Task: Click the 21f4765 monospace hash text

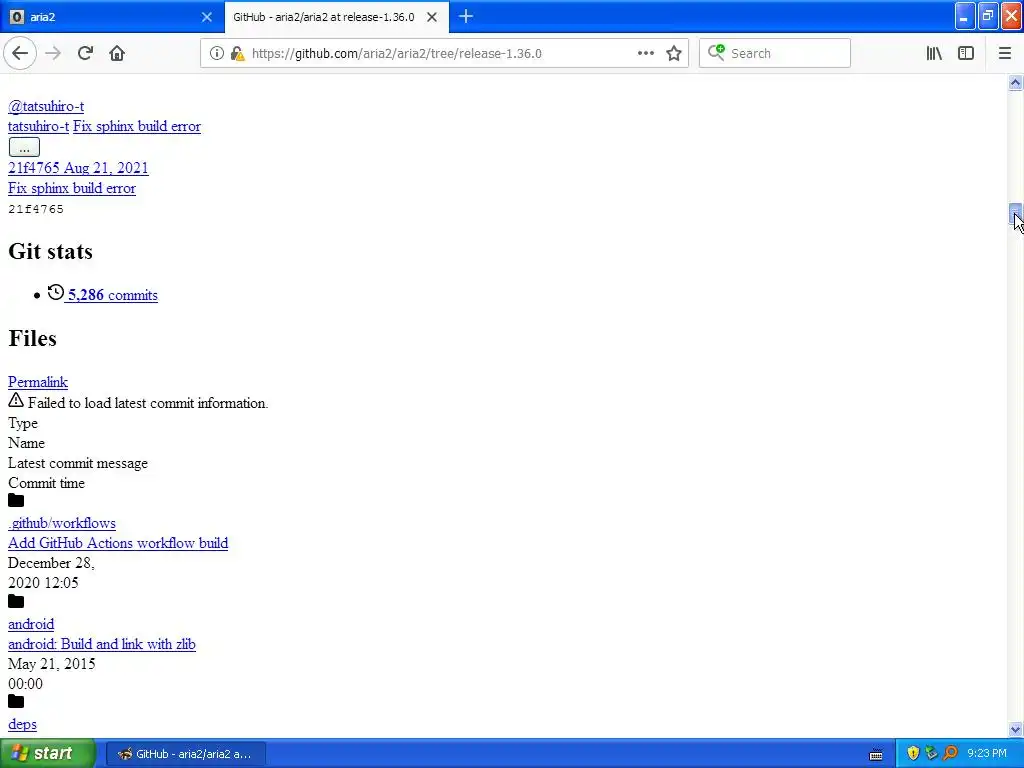Action: click(36, 209)
